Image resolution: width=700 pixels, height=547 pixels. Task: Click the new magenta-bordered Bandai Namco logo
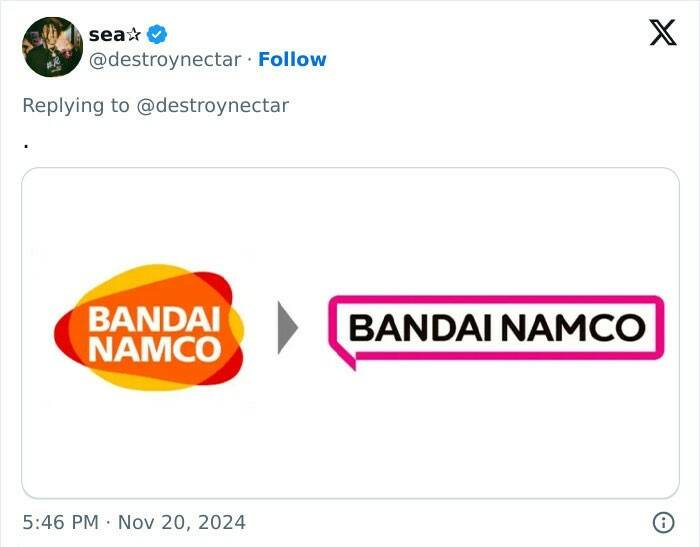[x=496, y=327]
